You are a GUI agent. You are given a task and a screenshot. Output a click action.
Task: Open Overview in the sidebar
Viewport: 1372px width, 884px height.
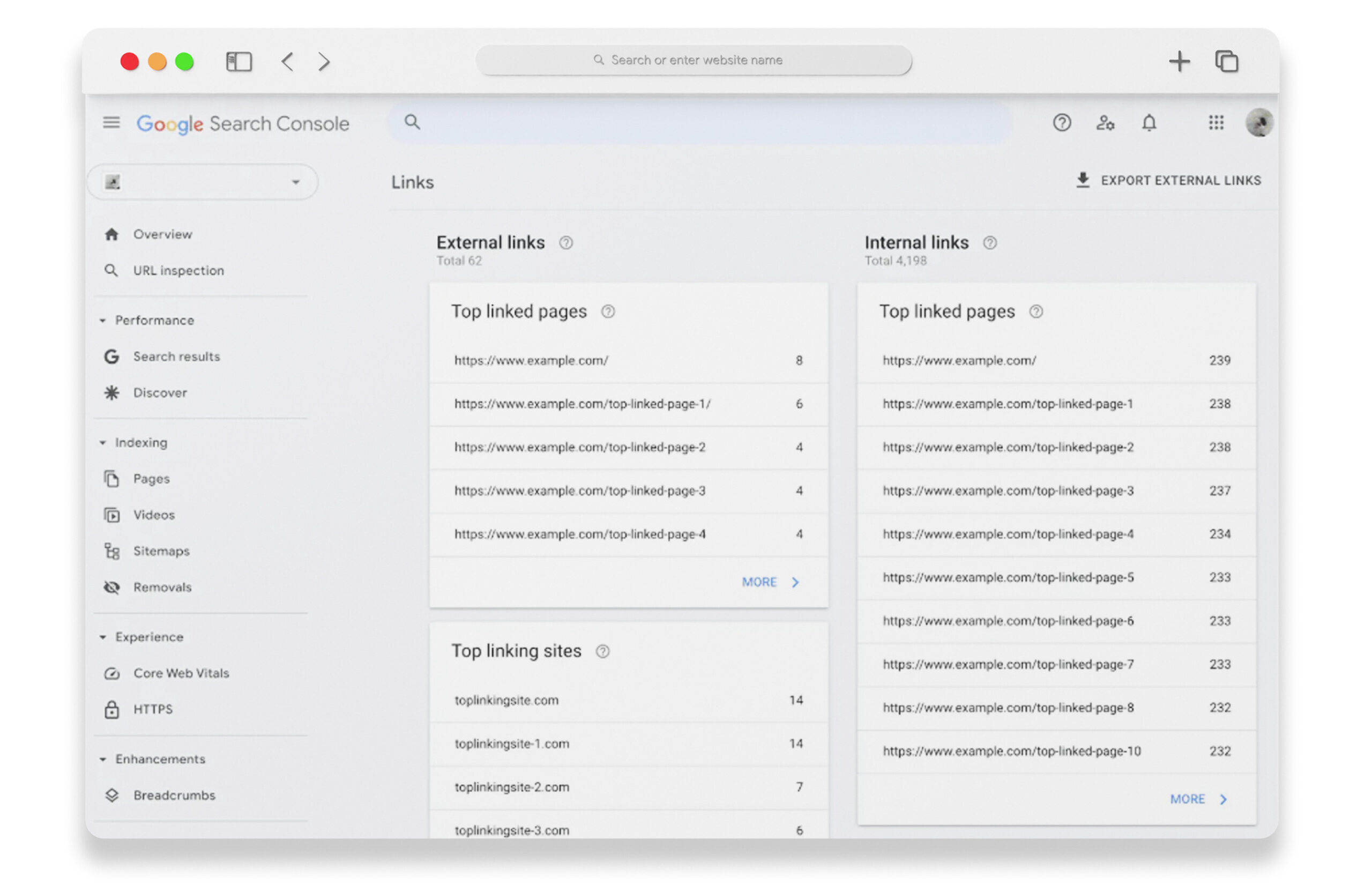click(x=162, y=234)
